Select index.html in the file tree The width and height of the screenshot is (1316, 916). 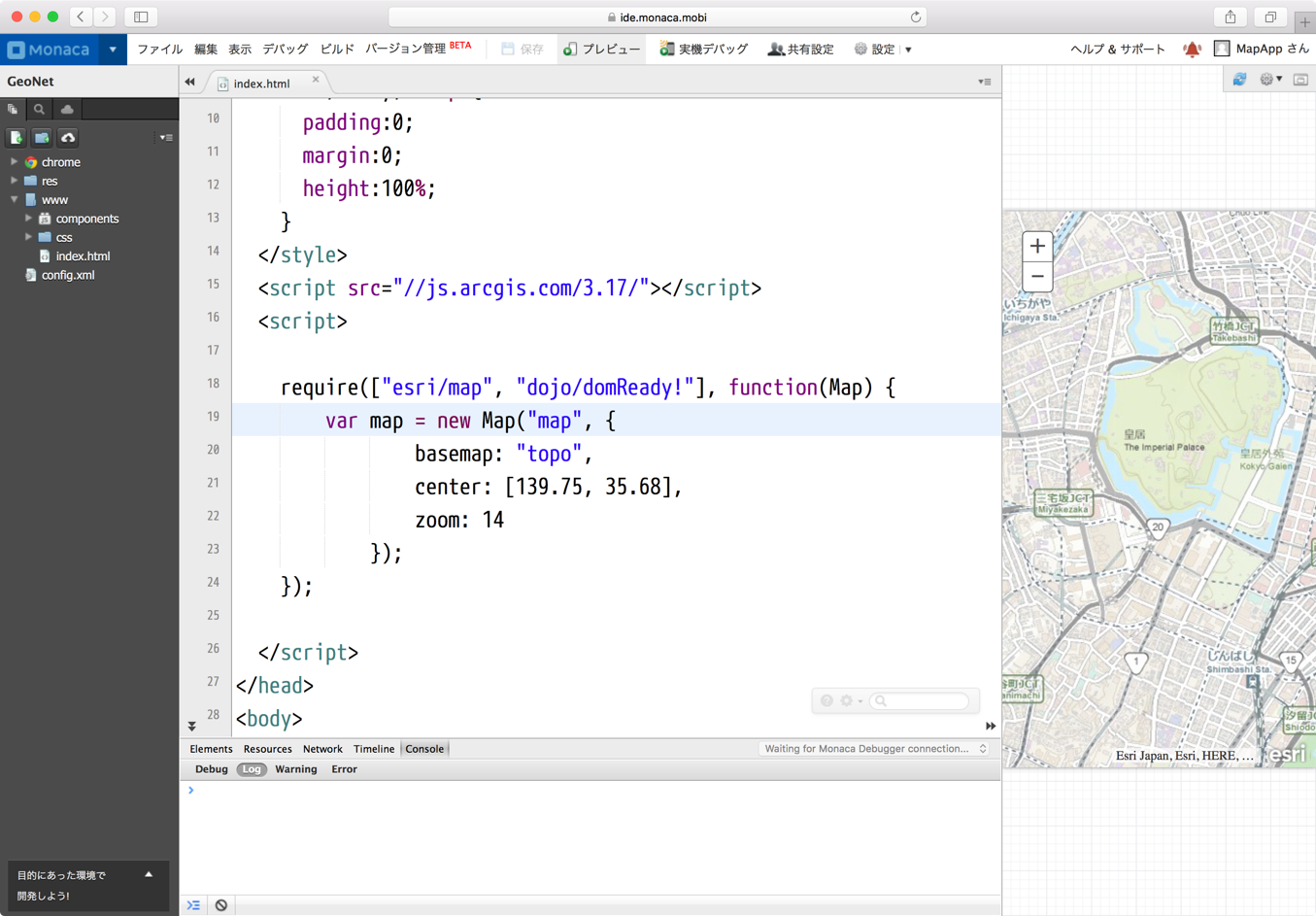click(83, 256)
